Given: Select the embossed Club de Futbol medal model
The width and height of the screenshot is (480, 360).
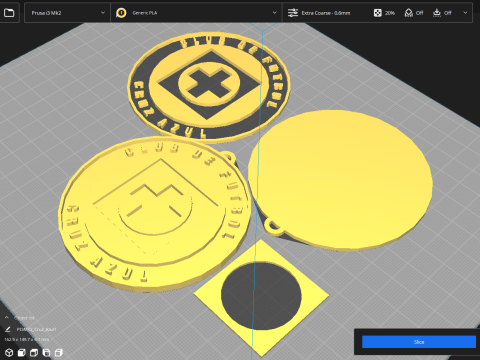Looking at the screenshot, I should [x=155, y=213].
